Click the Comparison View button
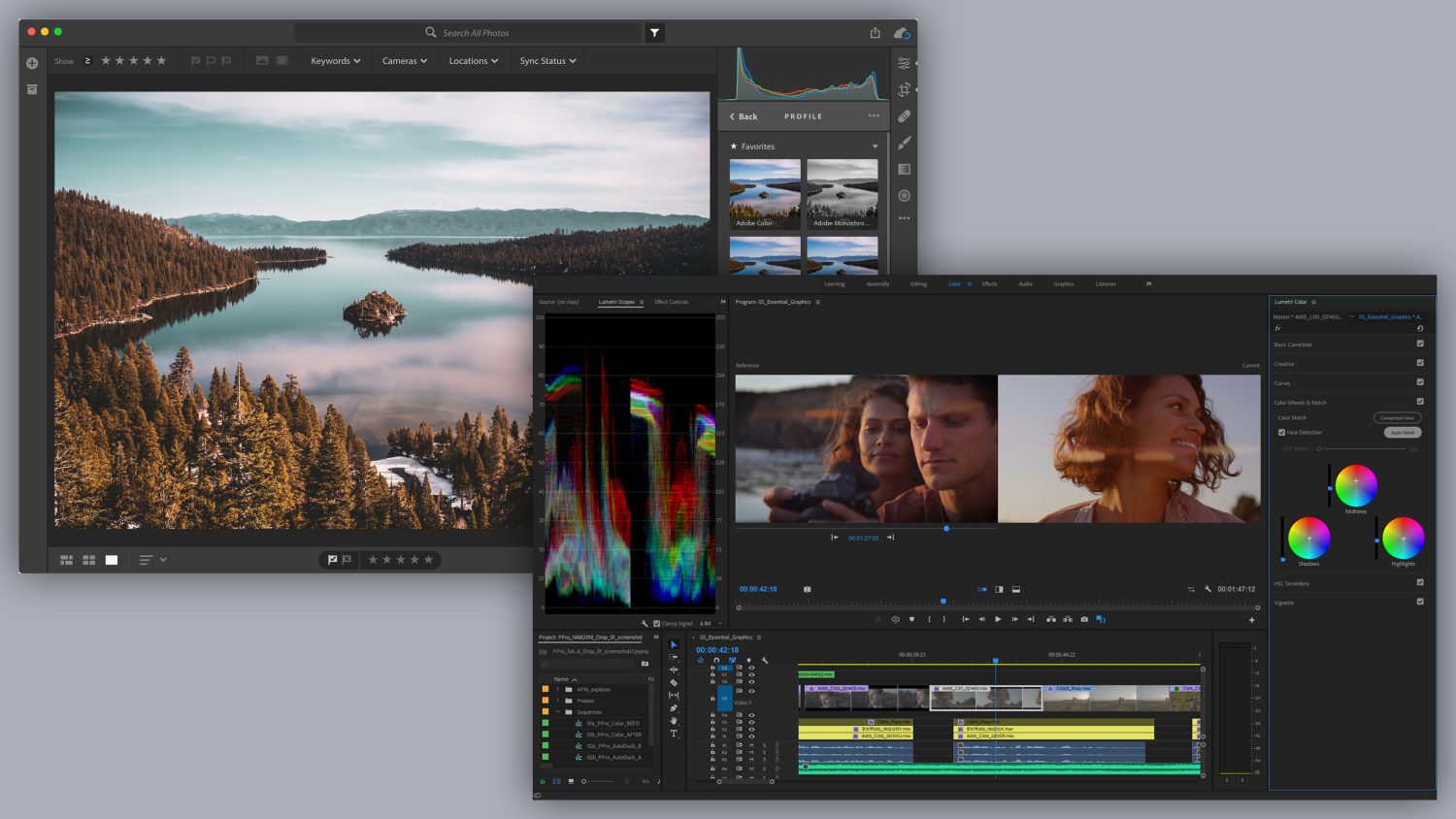This screenshot has height=819, width=1456. click(1397, 418)
